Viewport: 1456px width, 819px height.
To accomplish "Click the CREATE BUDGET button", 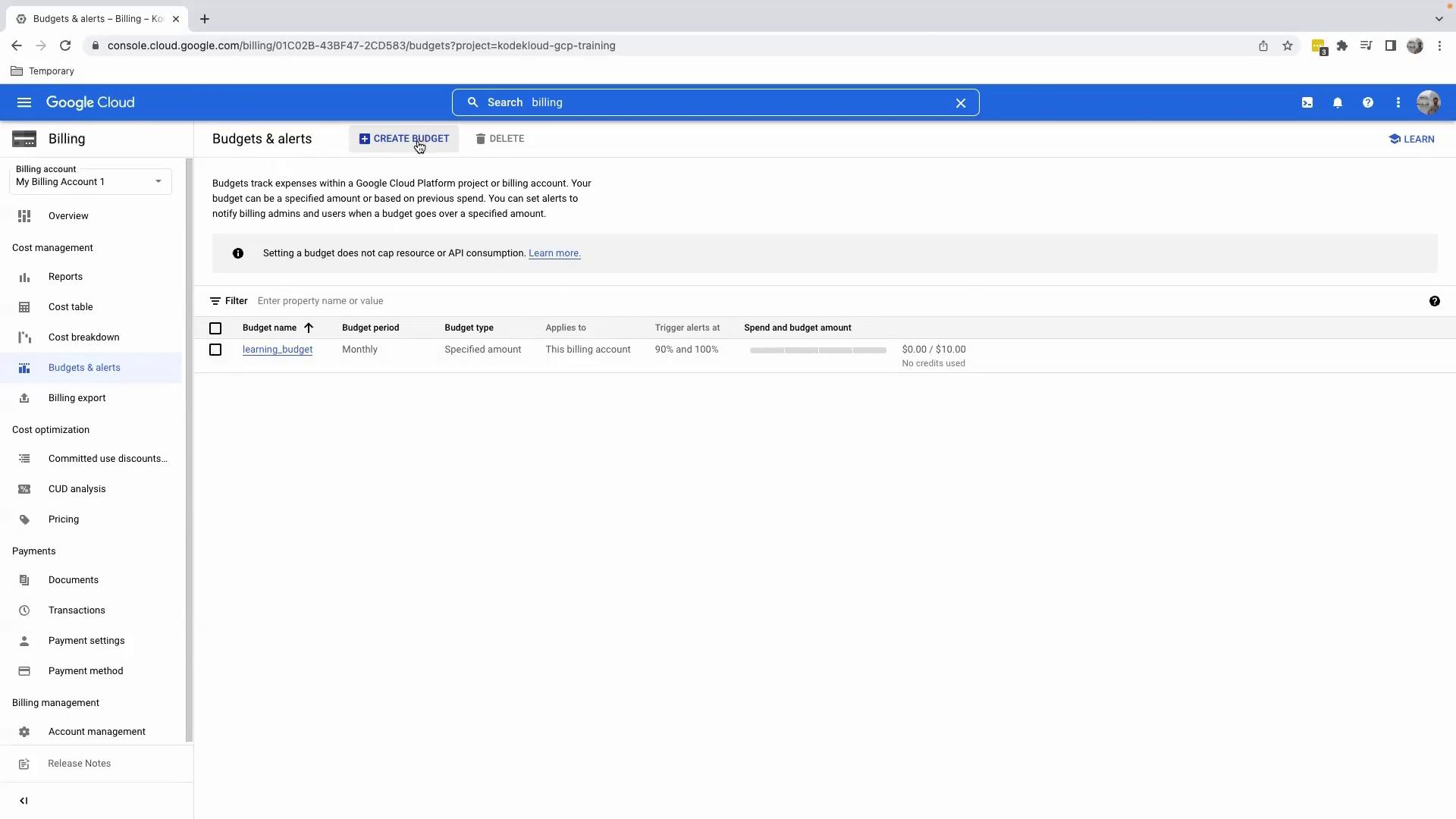I will pos(403,139).
